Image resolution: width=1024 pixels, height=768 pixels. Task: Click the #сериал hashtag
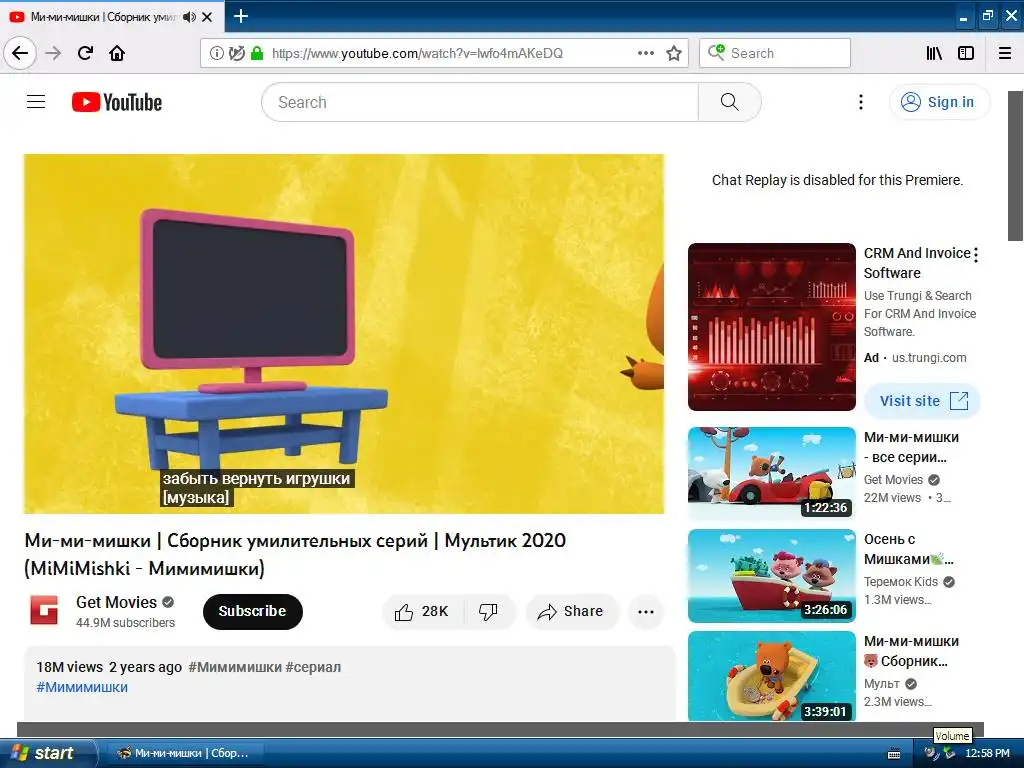[313, 667]
